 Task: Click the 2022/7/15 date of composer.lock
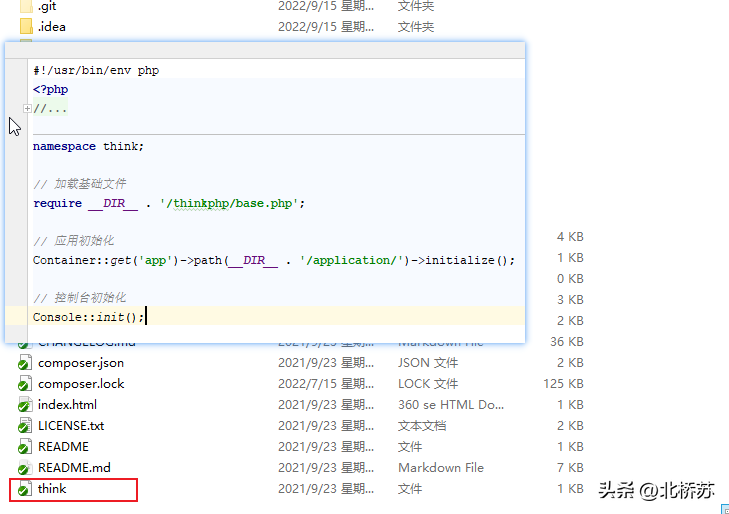point(326,384)
